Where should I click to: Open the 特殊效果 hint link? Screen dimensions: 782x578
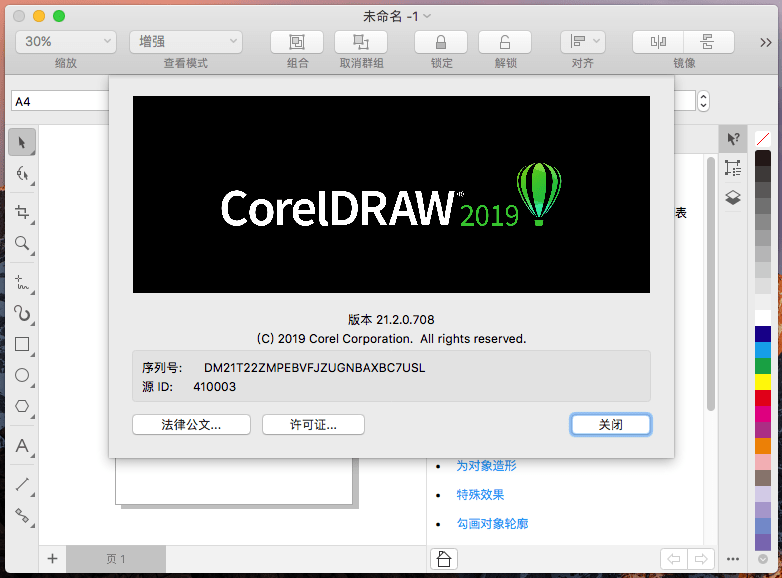480,495
